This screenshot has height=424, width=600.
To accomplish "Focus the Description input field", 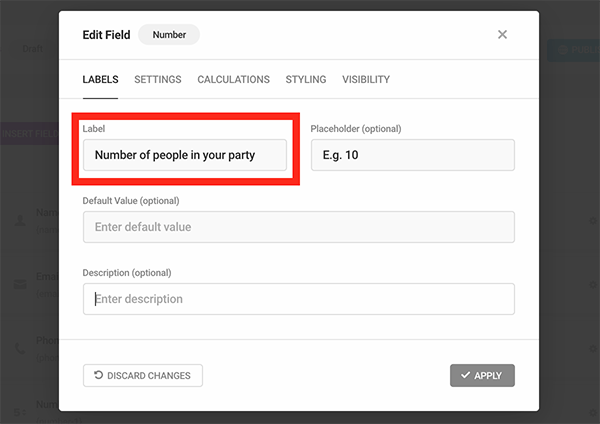I will [298, 299].
